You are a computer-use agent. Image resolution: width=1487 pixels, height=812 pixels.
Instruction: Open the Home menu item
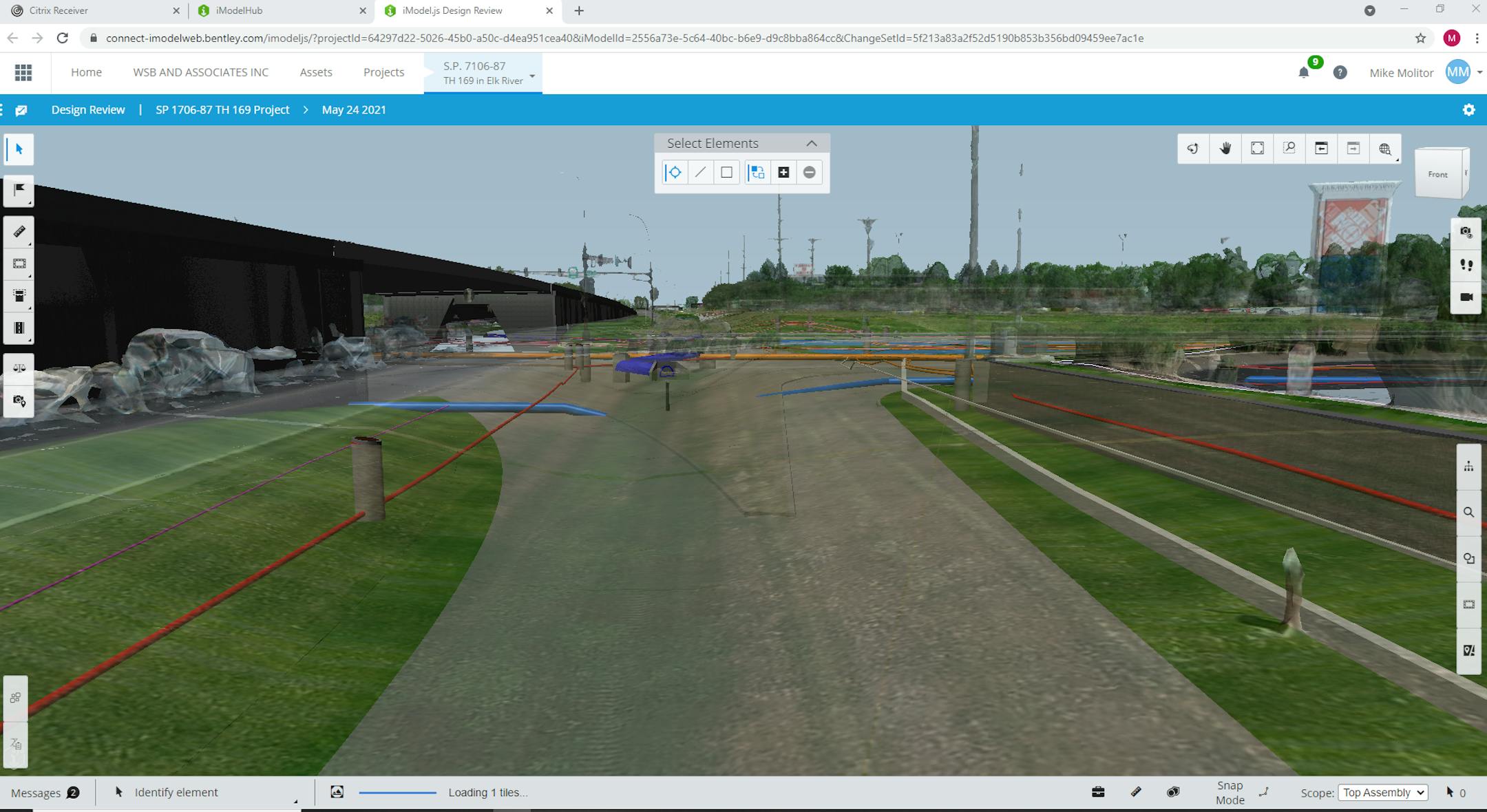pyautogui.click(x=86, y=72)
